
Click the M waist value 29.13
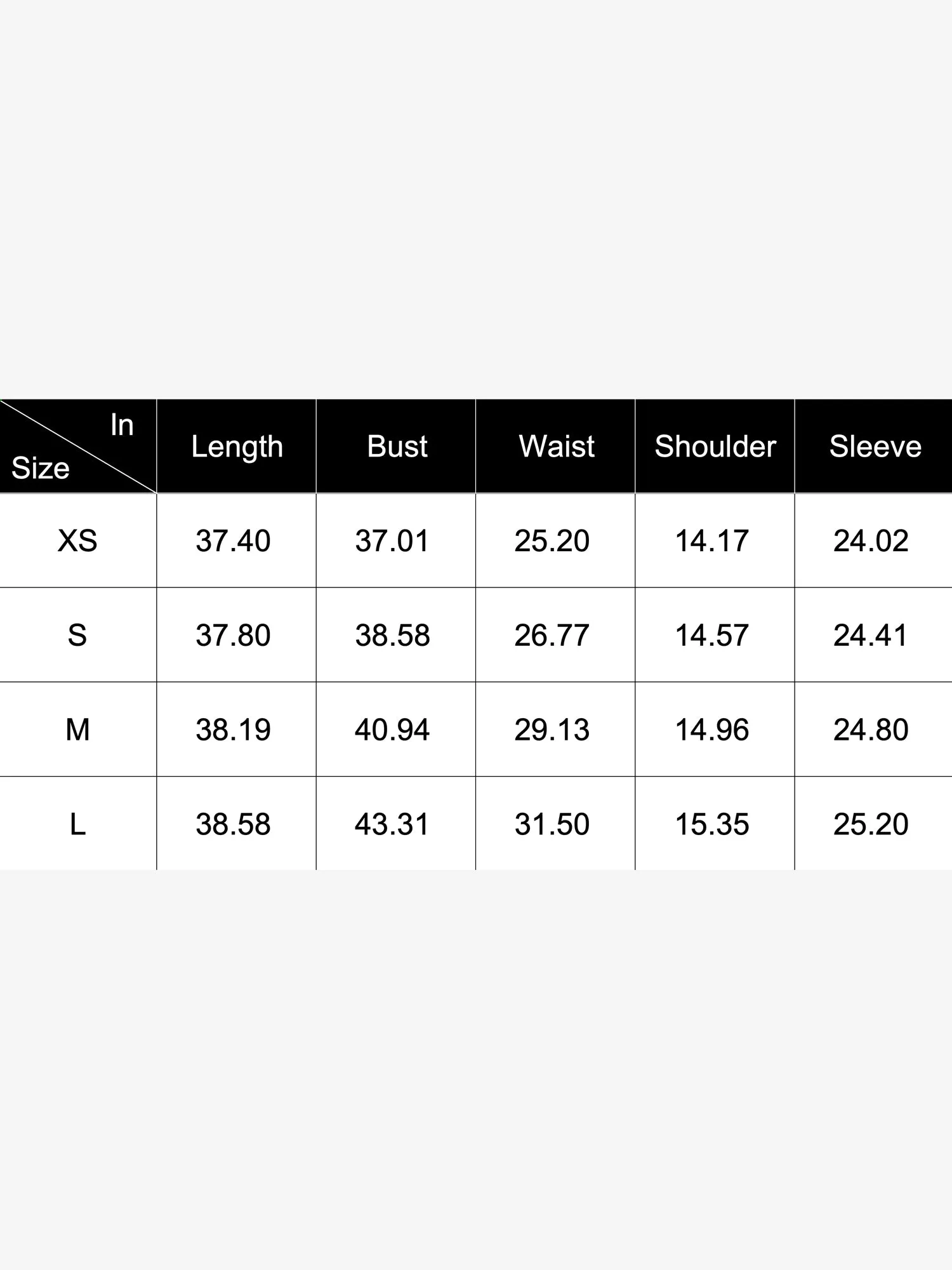coord(552,730)
